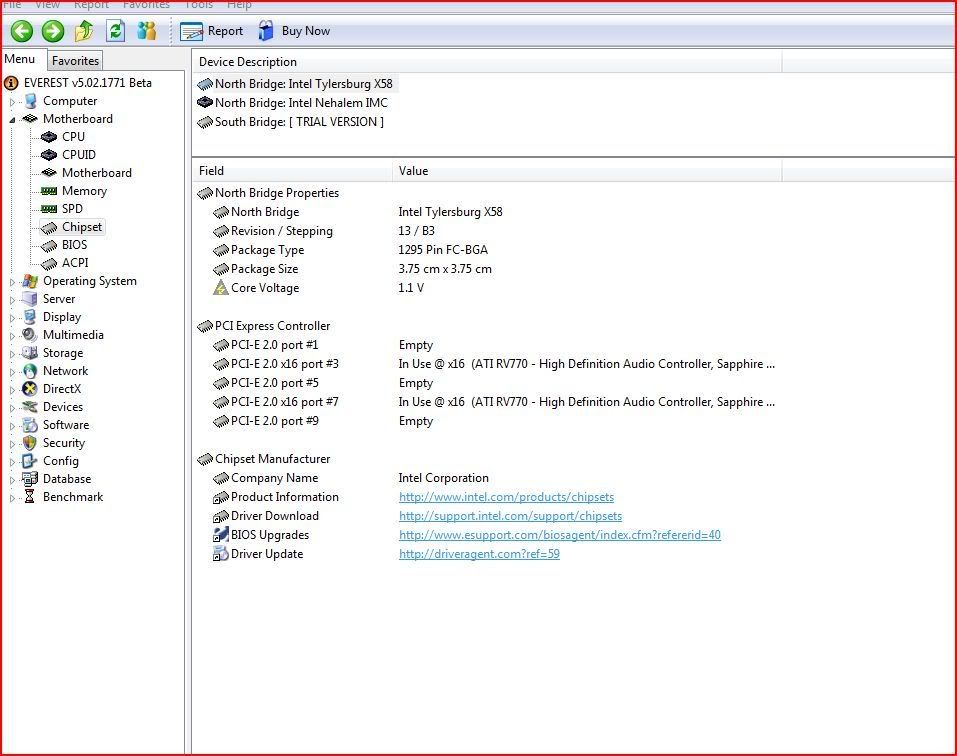The height and width of the screenshot is (756, 957).
Task: Select the Chipset icon in the tree
Action: click(49, 228)
